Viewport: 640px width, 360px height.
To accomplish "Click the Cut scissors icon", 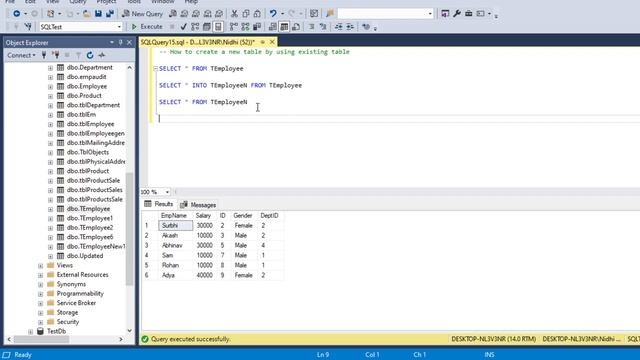I will pyautogui.click(x=234, y=14).
